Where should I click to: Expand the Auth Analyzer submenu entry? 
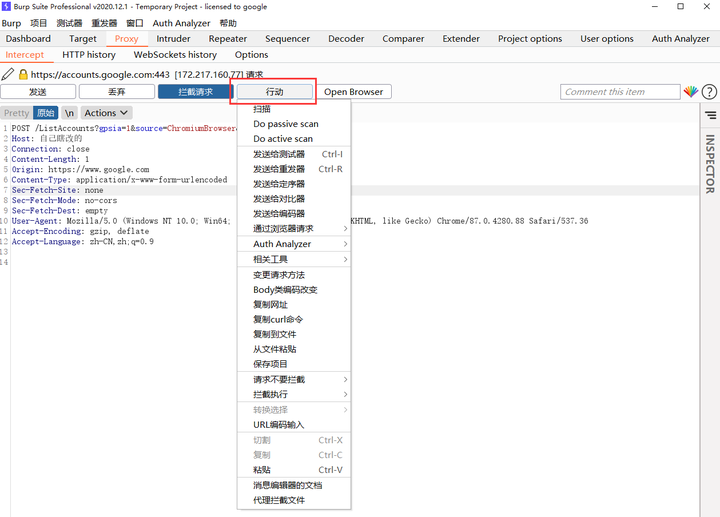coord(294,244)
